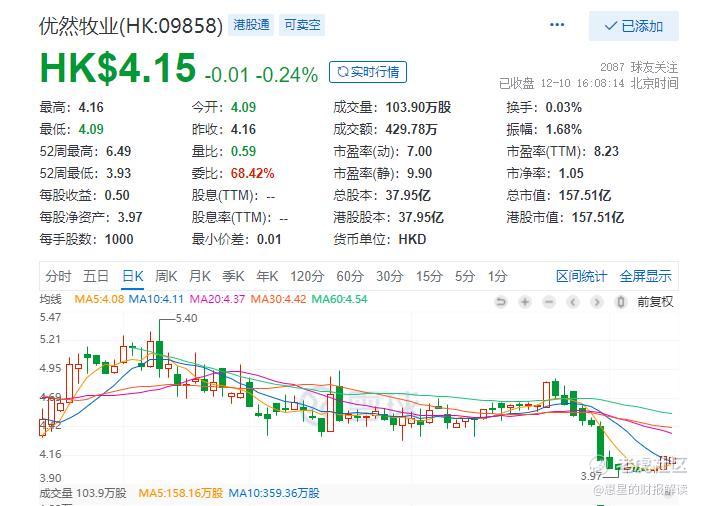Click the 5.40 high marker on chart
This screenshot has height=506, width=701.
pyautogui.click(x=186, y=318)
